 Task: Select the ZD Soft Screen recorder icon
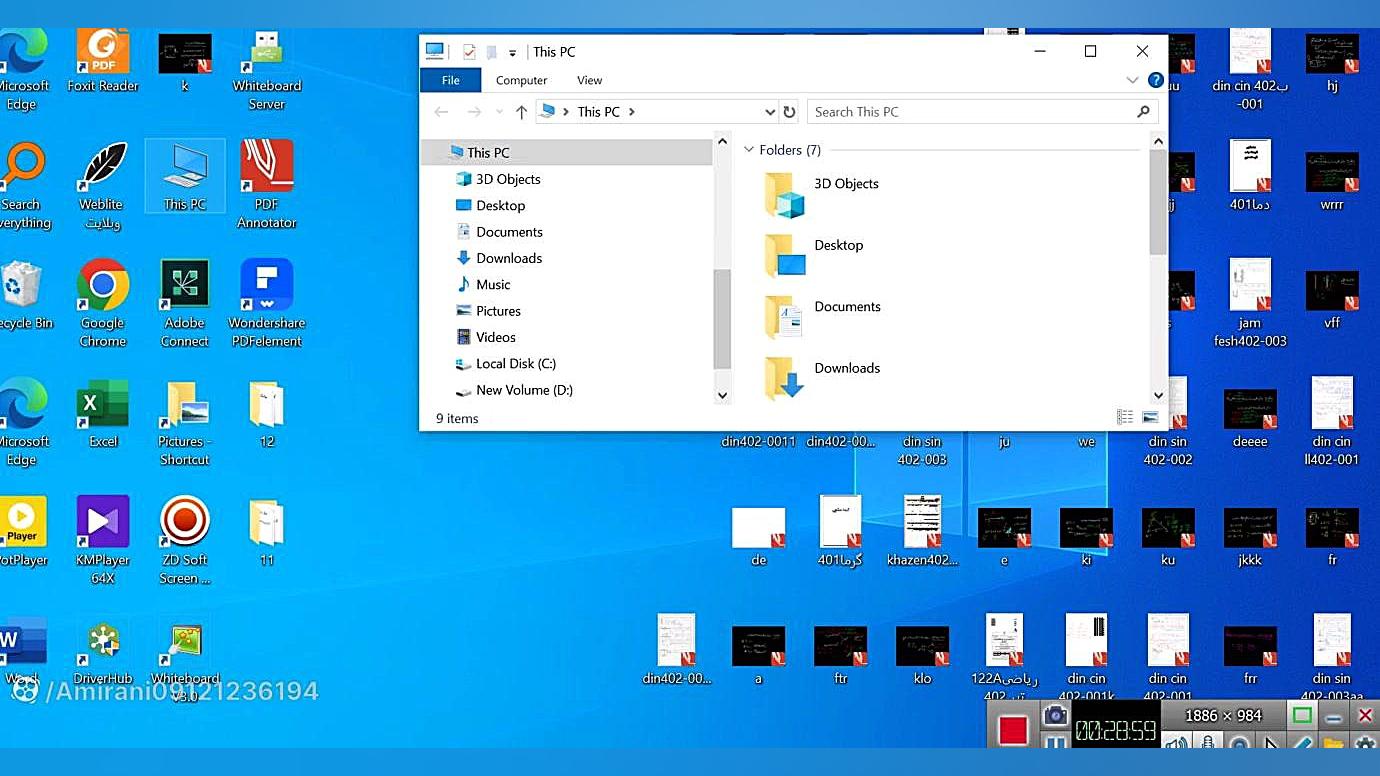185,541
